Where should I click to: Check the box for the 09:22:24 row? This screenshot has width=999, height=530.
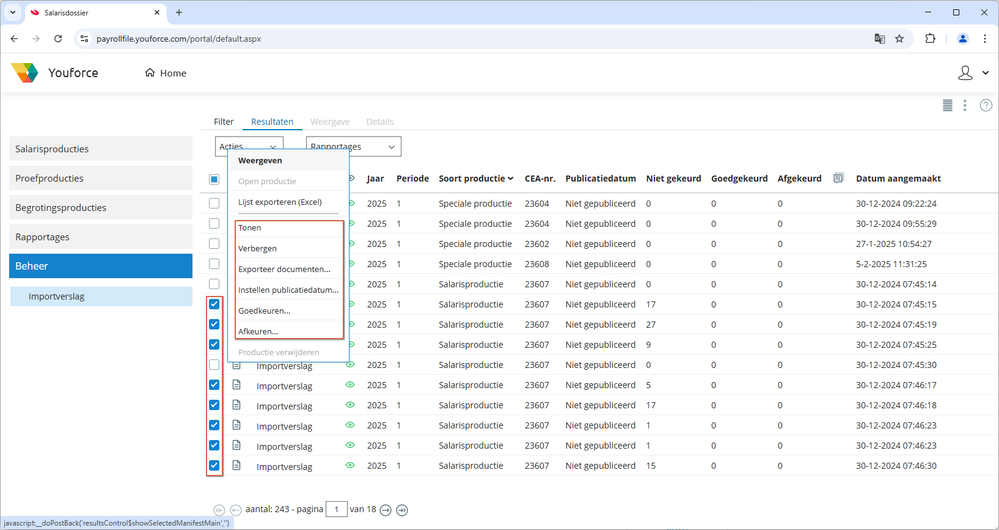214,204
